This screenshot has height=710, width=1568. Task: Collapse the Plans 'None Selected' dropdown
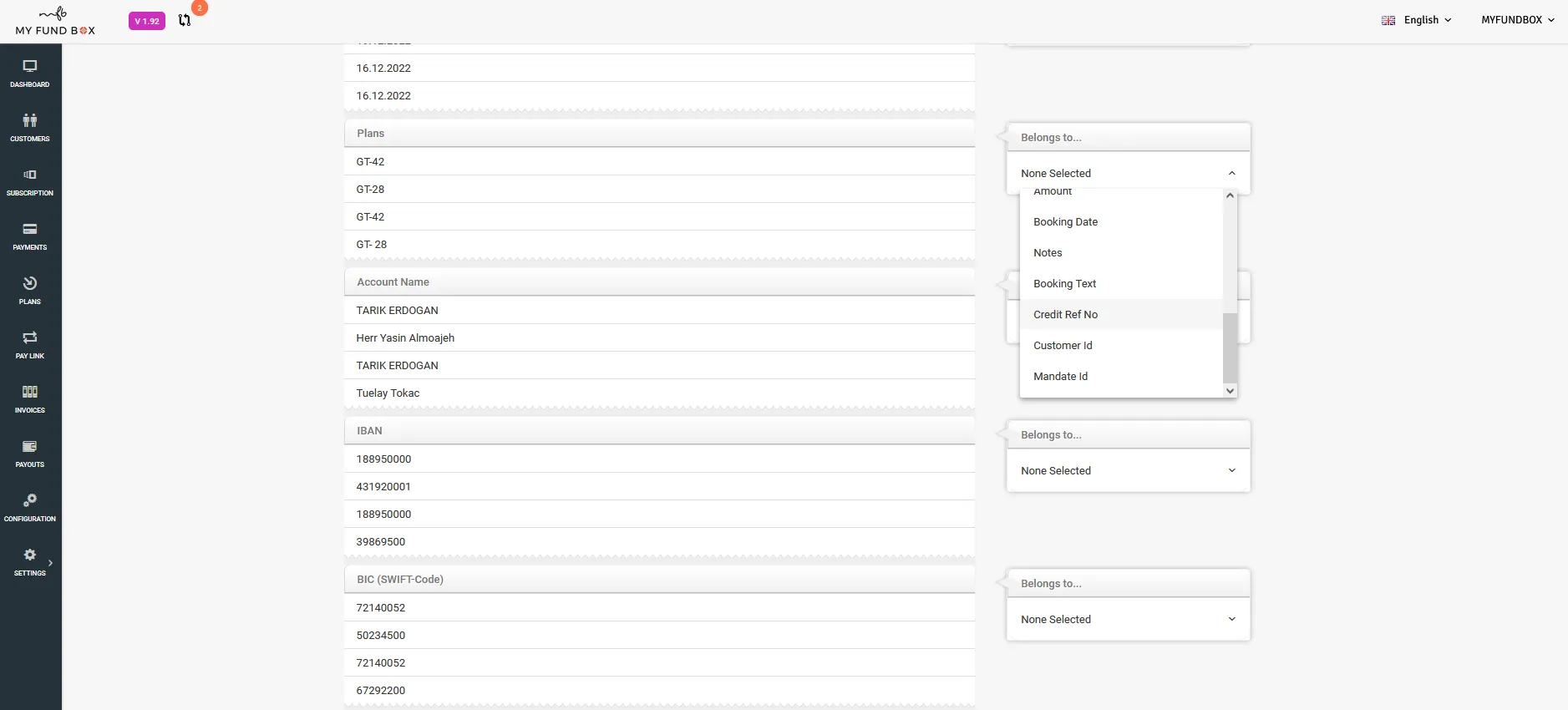pos(1129,173)
